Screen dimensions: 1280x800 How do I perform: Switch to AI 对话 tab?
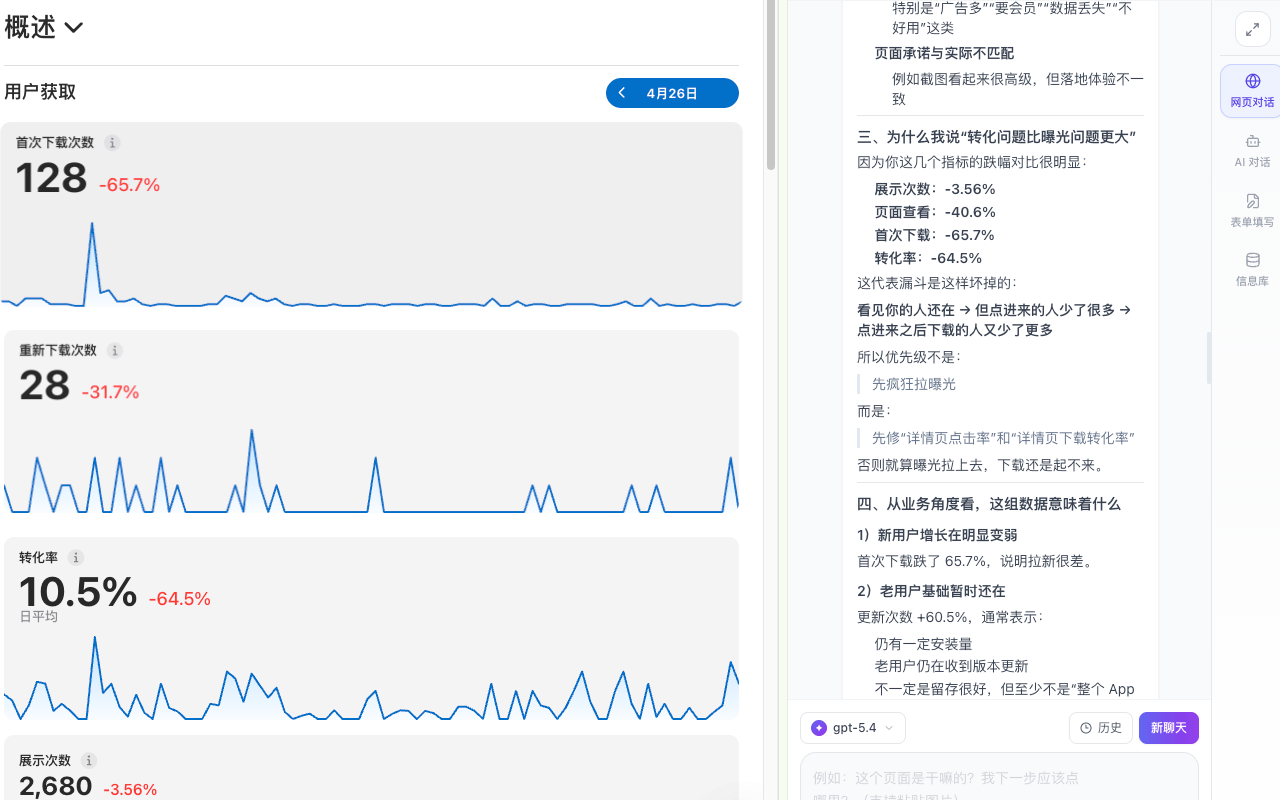(1252, 151)
